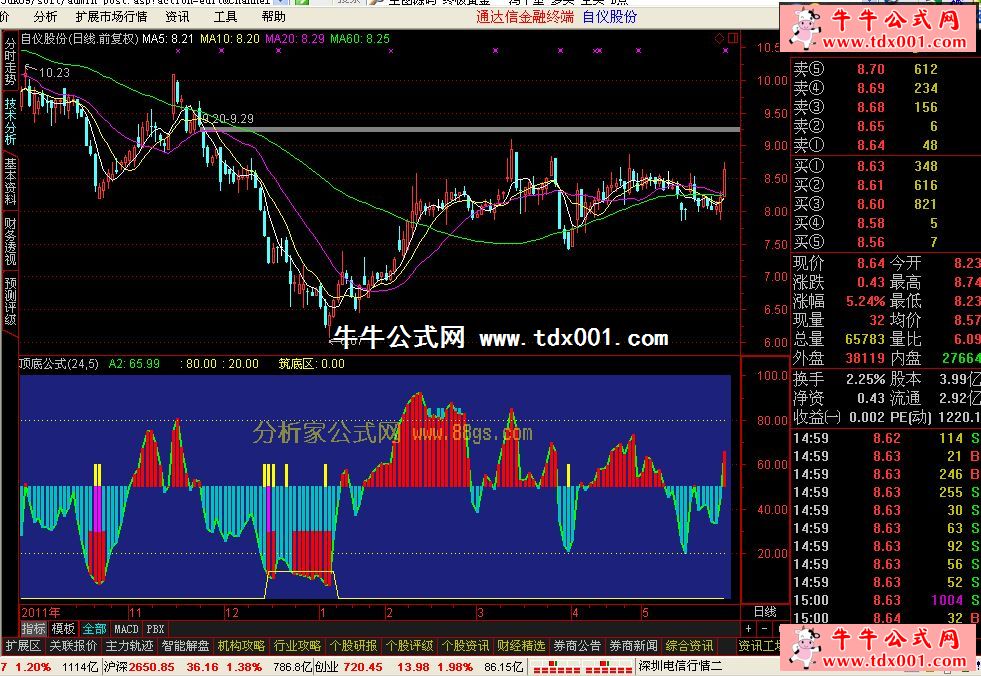Click the MA10: 8.20 legend value

230,39
